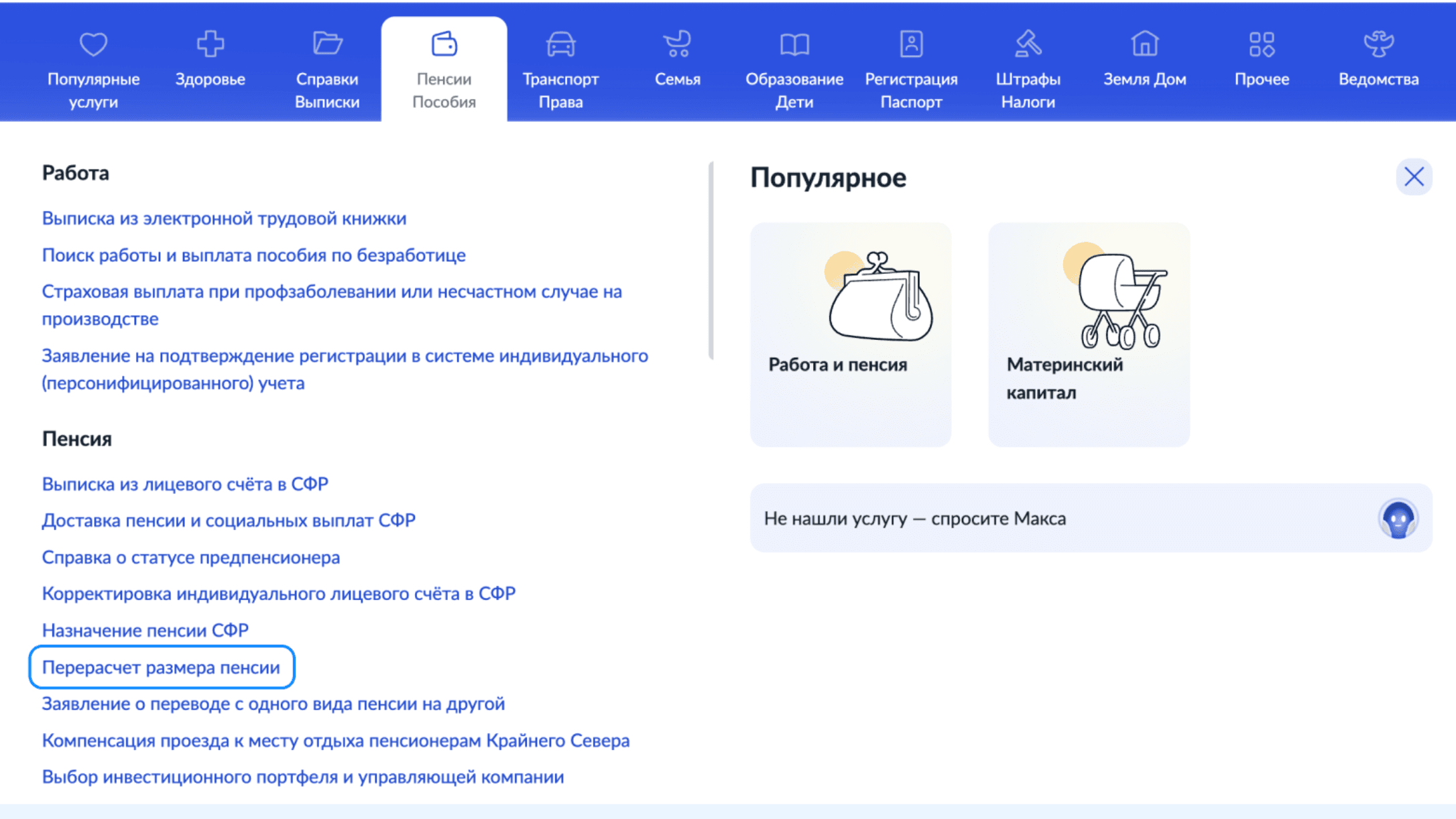This screenshot has width=1456, height=819.
Task: Close the Популярное menu panel
Action: [x=1414, y=177]
